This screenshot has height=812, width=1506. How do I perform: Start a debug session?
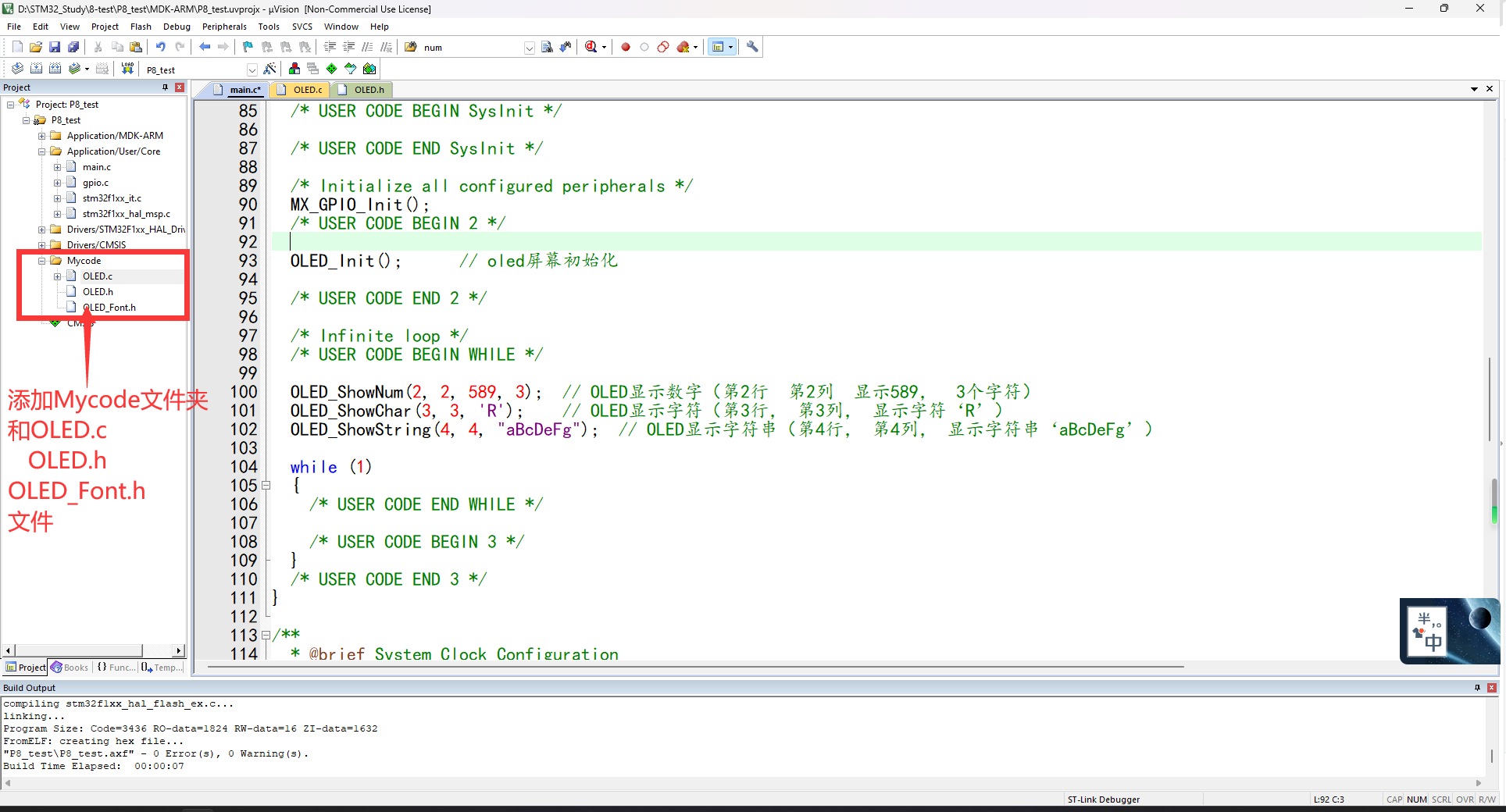[590, 47]
